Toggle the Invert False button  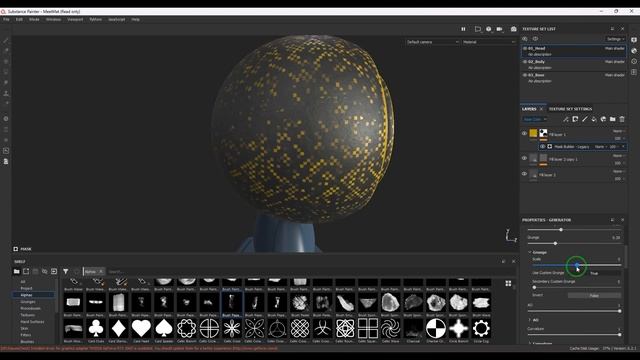click(x=594, y=296)
